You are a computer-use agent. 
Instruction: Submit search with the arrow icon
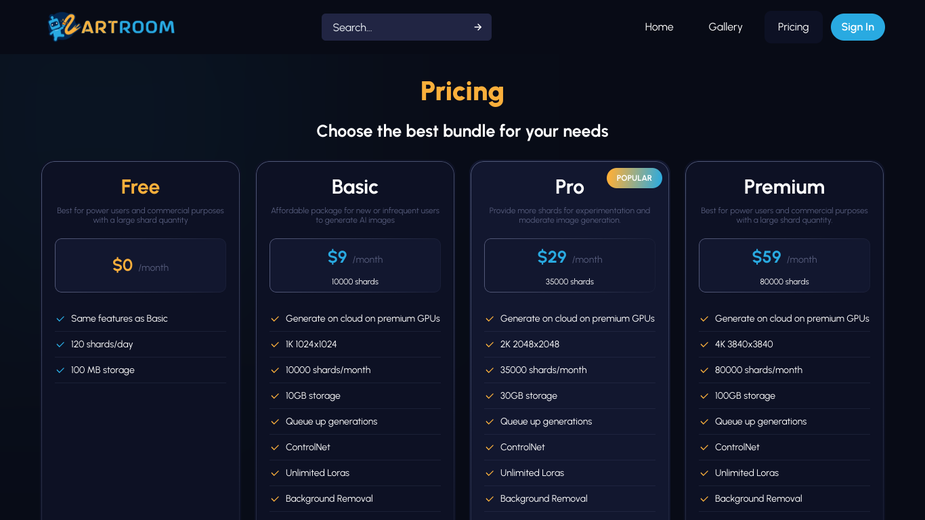[x=477, y=27]
